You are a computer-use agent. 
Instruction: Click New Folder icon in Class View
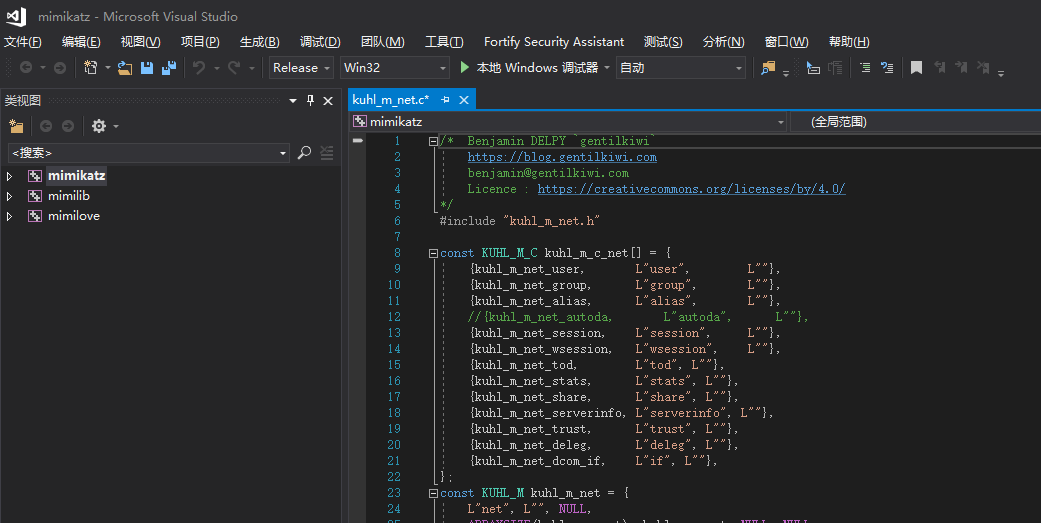tap(16, 126)
